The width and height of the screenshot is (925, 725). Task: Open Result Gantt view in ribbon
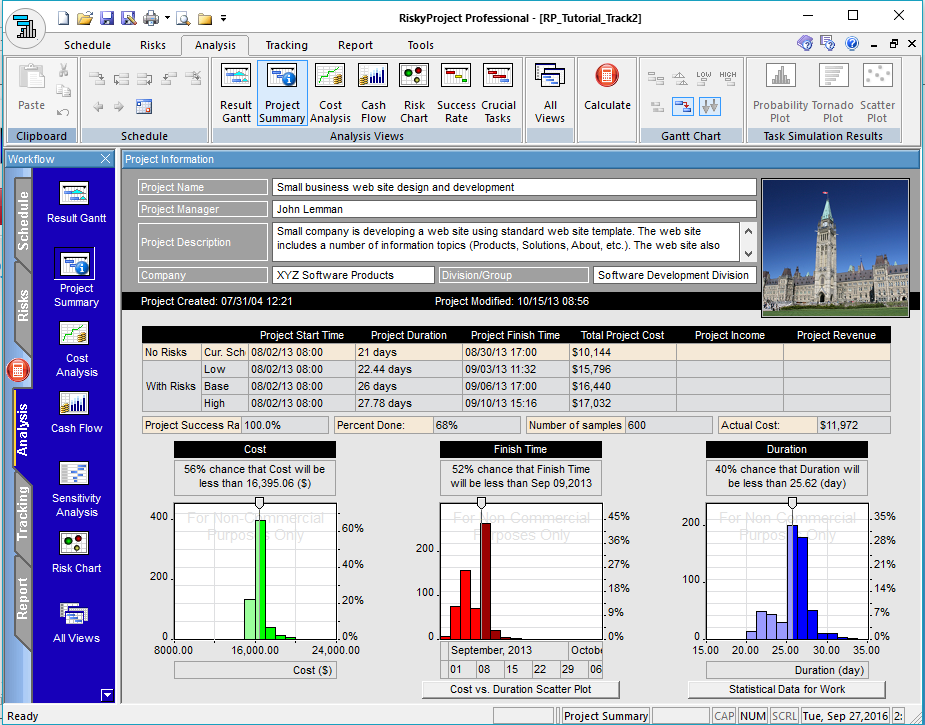[236, 93]
